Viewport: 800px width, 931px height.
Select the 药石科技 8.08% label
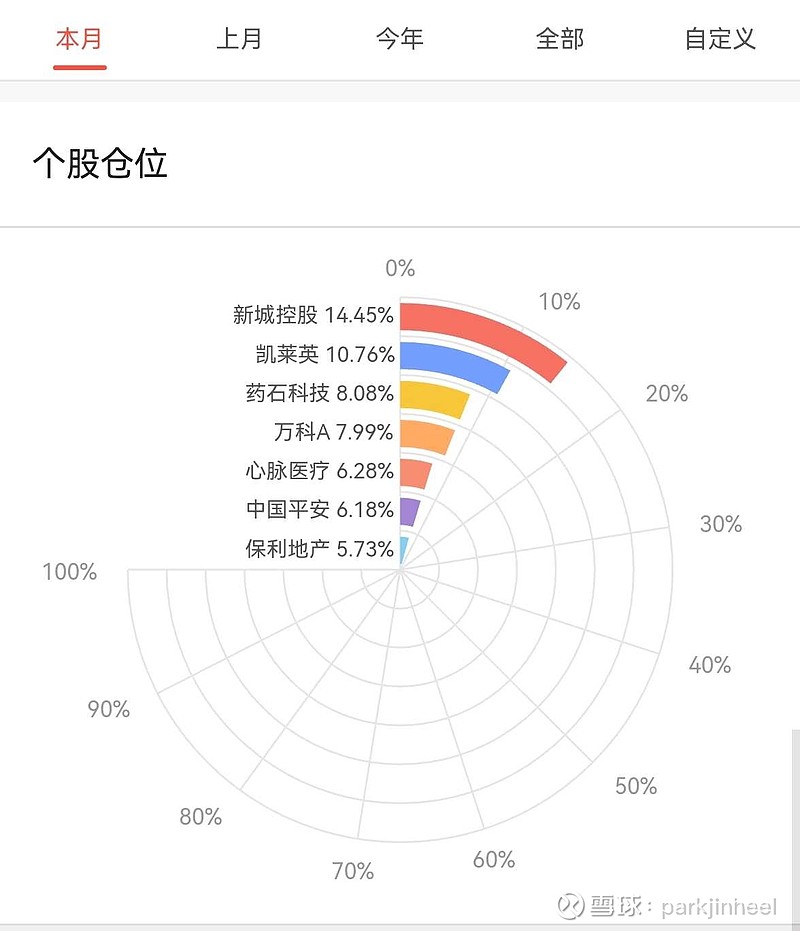pyautogui.click(x=319, y=394)
